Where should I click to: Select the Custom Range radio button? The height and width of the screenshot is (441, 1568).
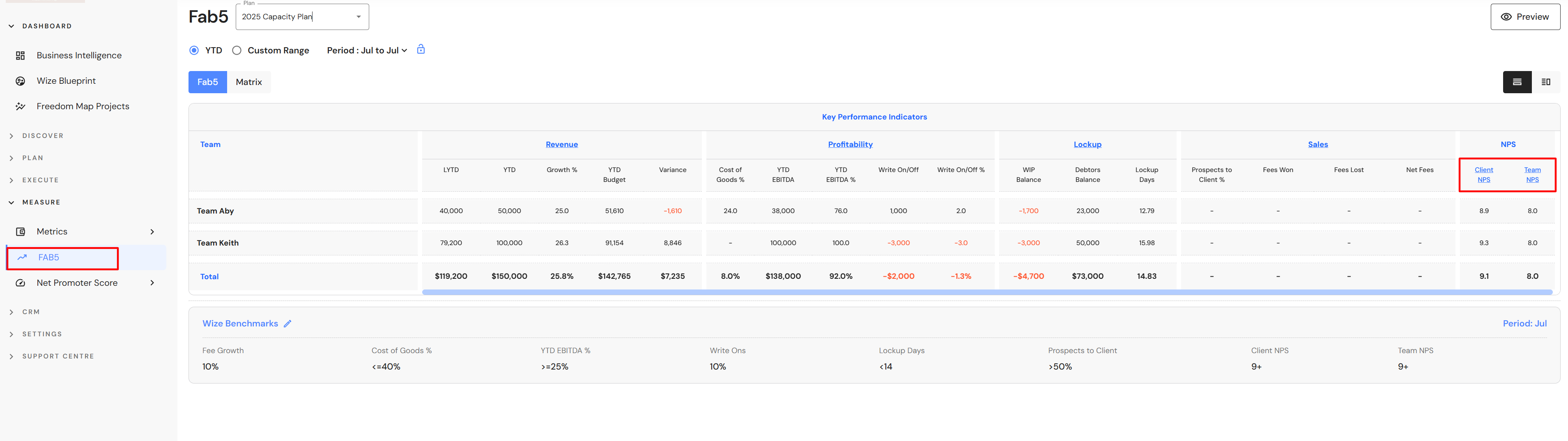237,51
